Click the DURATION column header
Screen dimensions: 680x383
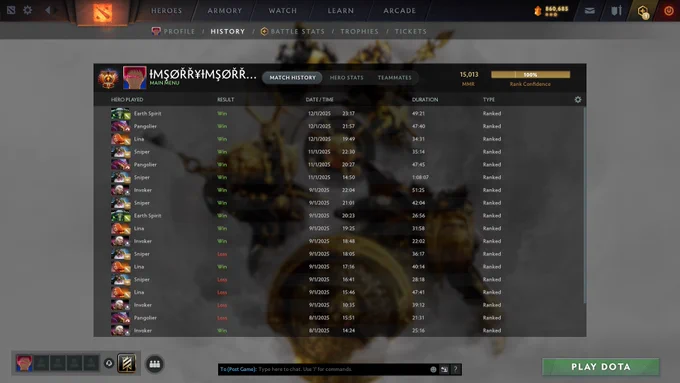tap(425, 100)
